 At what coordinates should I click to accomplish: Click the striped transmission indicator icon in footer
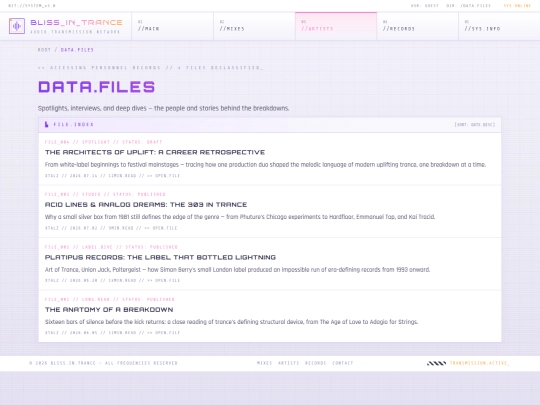click(x=436, y=363)
